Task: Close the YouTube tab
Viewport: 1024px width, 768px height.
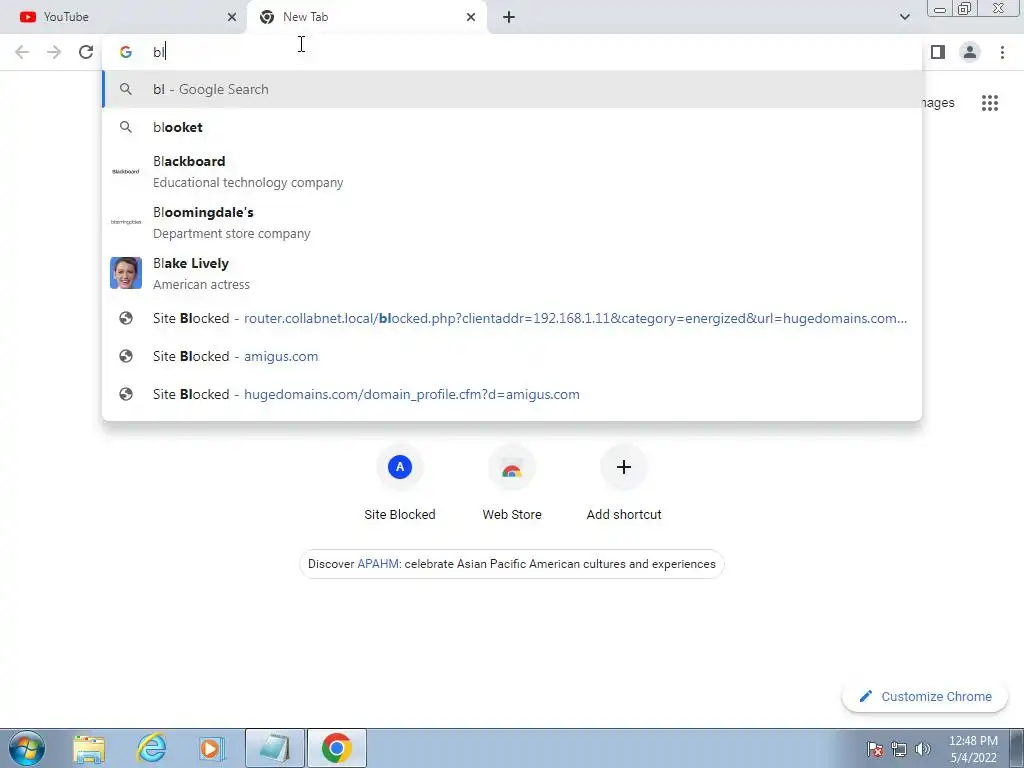Action: click(231, 17)
